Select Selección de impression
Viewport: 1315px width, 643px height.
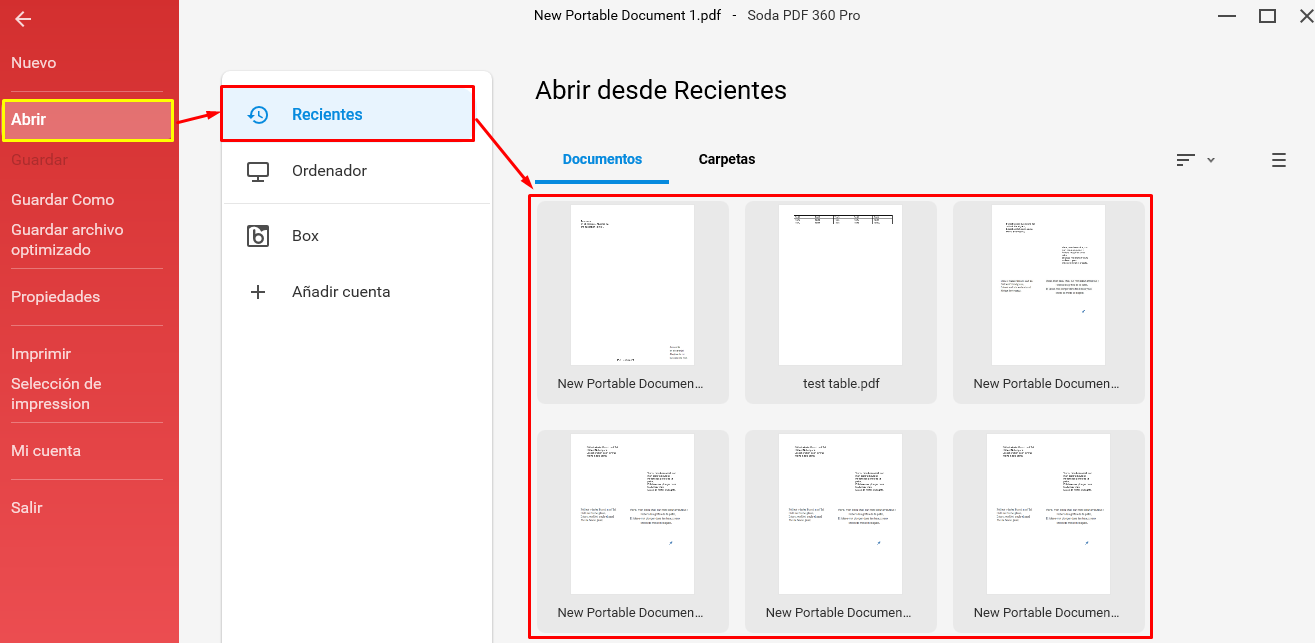pos(56,394)
